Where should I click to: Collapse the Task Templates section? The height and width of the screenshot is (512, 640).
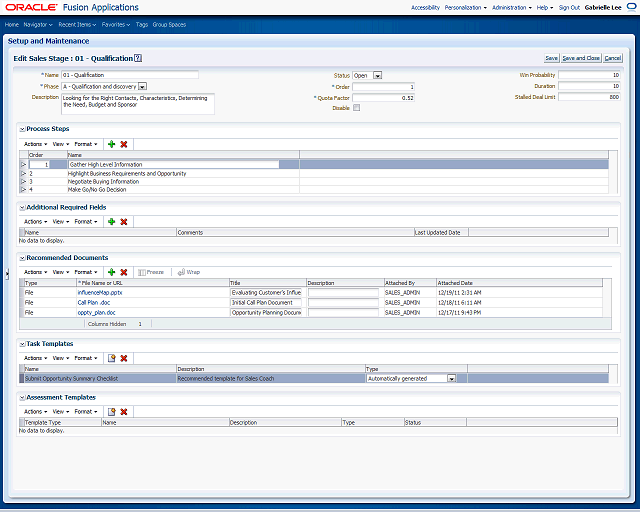point(22,344)
